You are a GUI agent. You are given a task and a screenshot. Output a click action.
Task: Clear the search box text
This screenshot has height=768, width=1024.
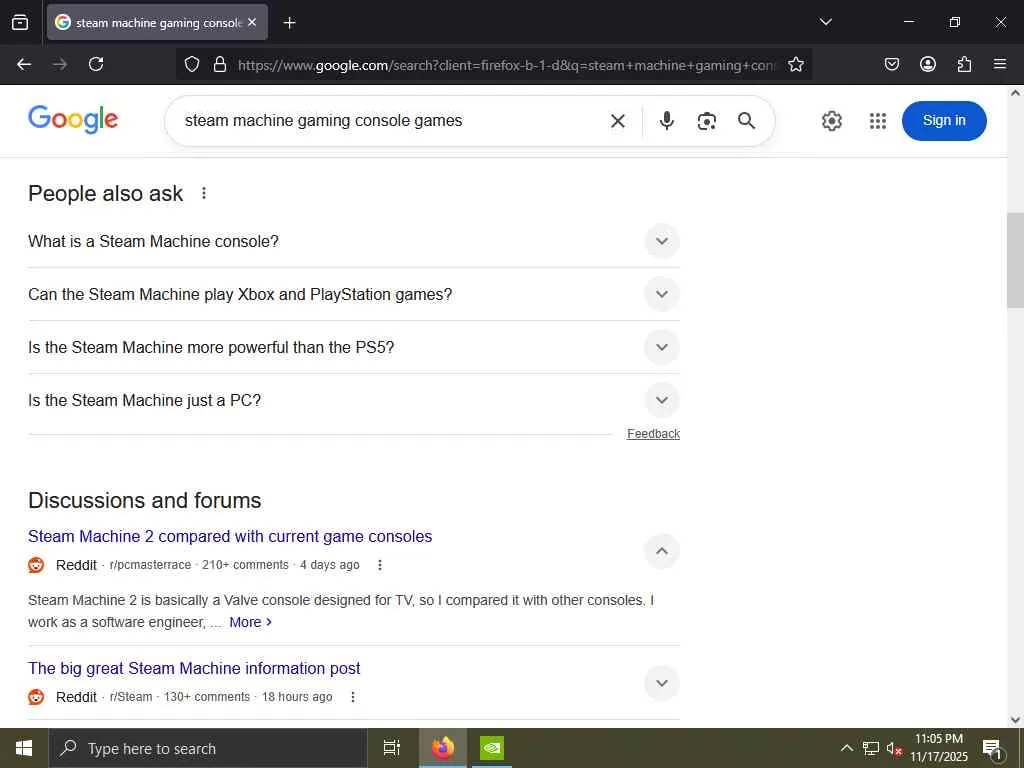tap(618, 121)
